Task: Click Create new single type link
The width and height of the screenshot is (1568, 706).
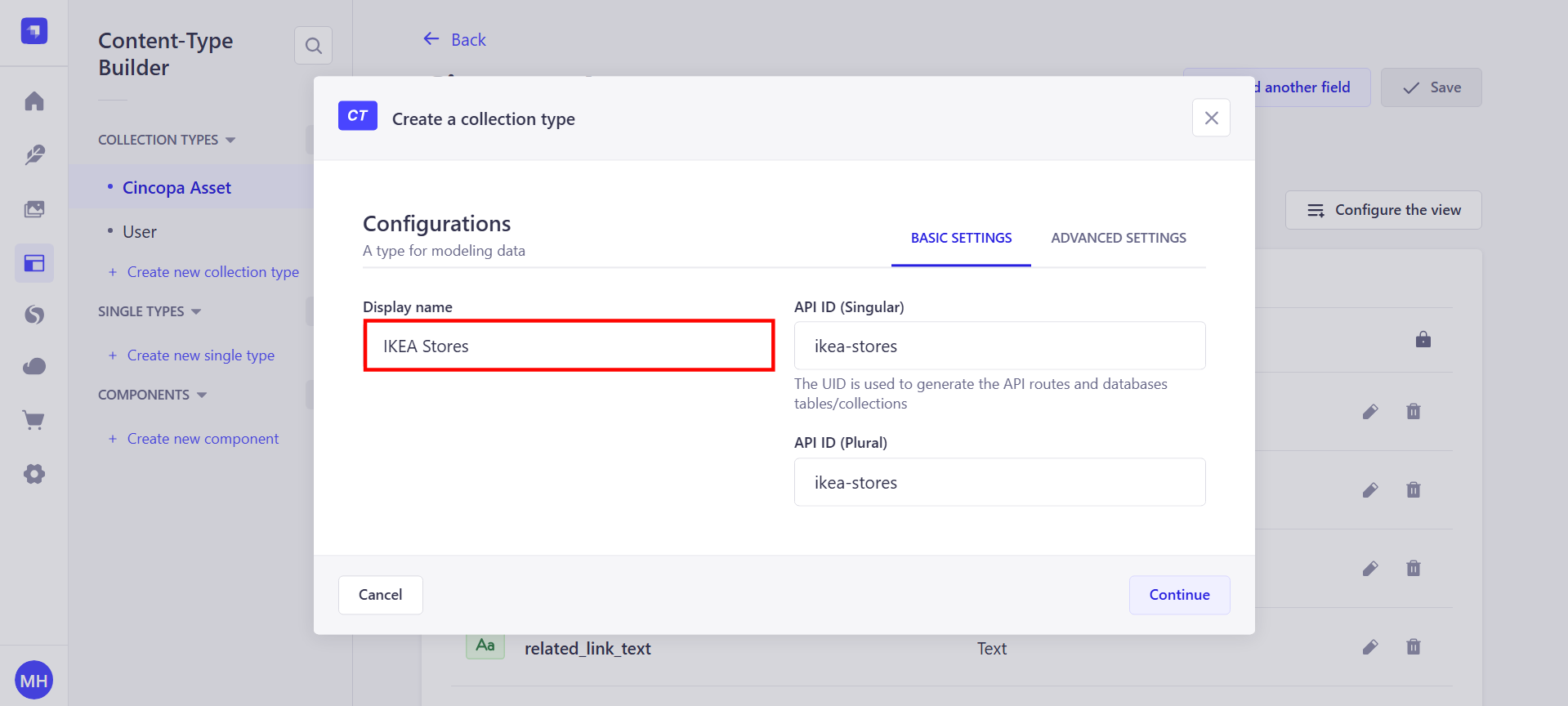Action: [x=192, y=355]
